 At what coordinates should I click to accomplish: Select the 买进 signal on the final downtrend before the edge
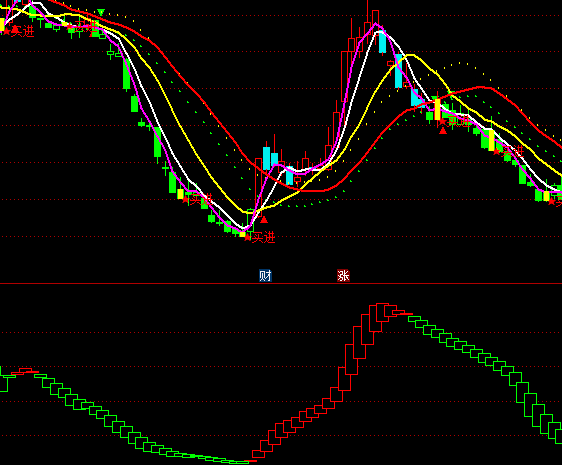click(x=509, y=151)
